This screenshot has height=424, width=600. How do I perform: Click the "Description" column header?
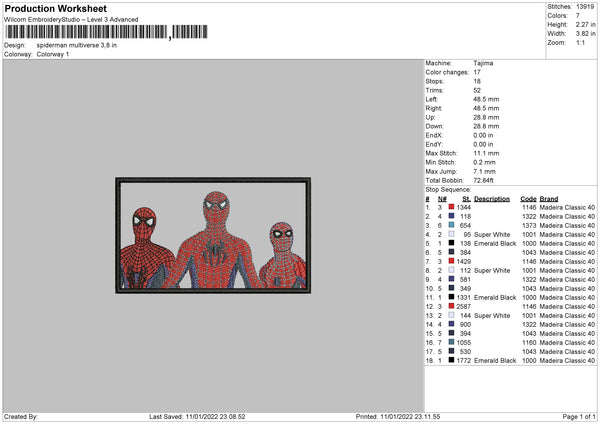click(492, 199)
